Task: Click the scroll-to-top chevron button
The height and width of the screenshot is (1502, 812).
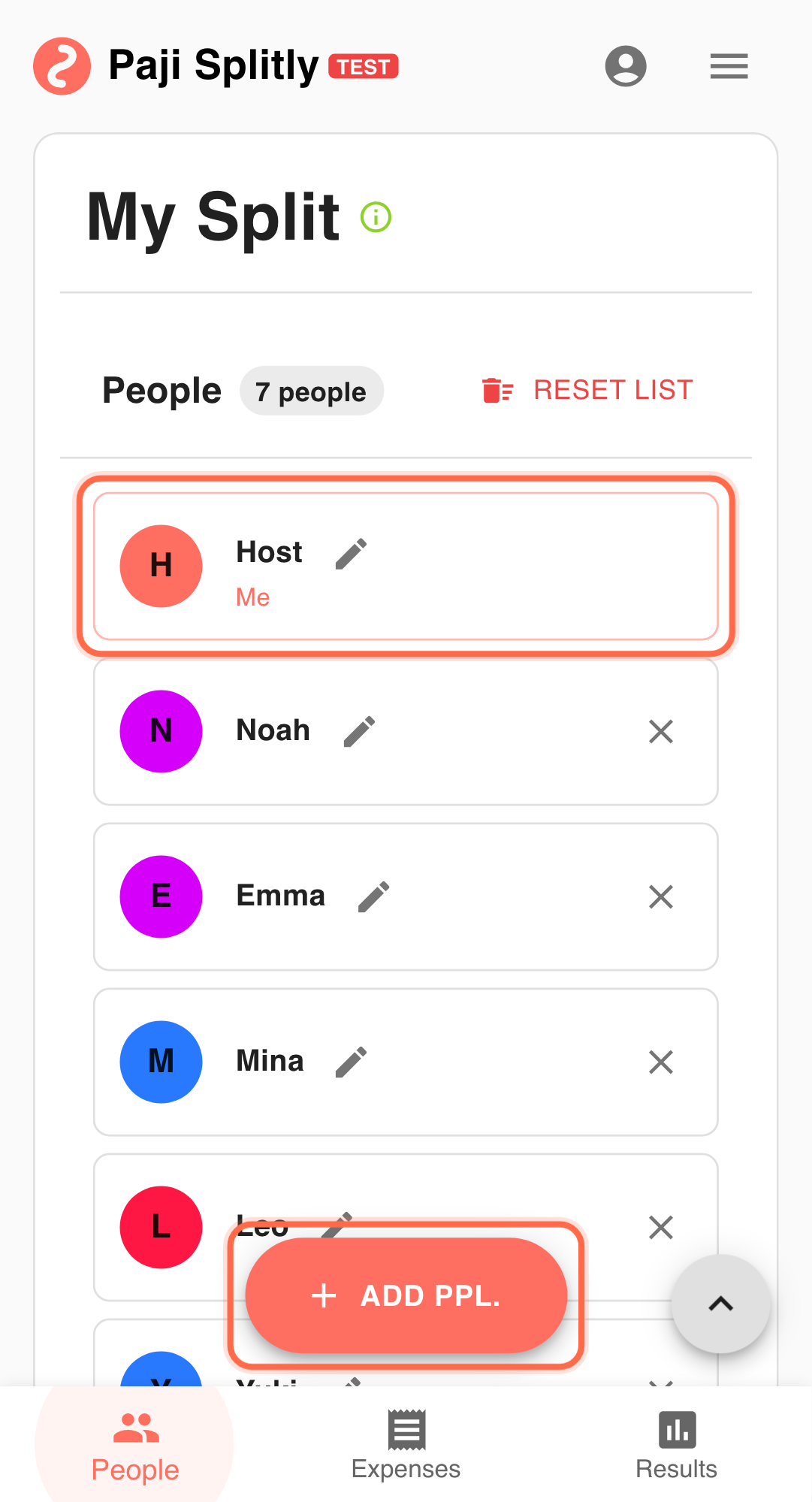Action: 720,1304
